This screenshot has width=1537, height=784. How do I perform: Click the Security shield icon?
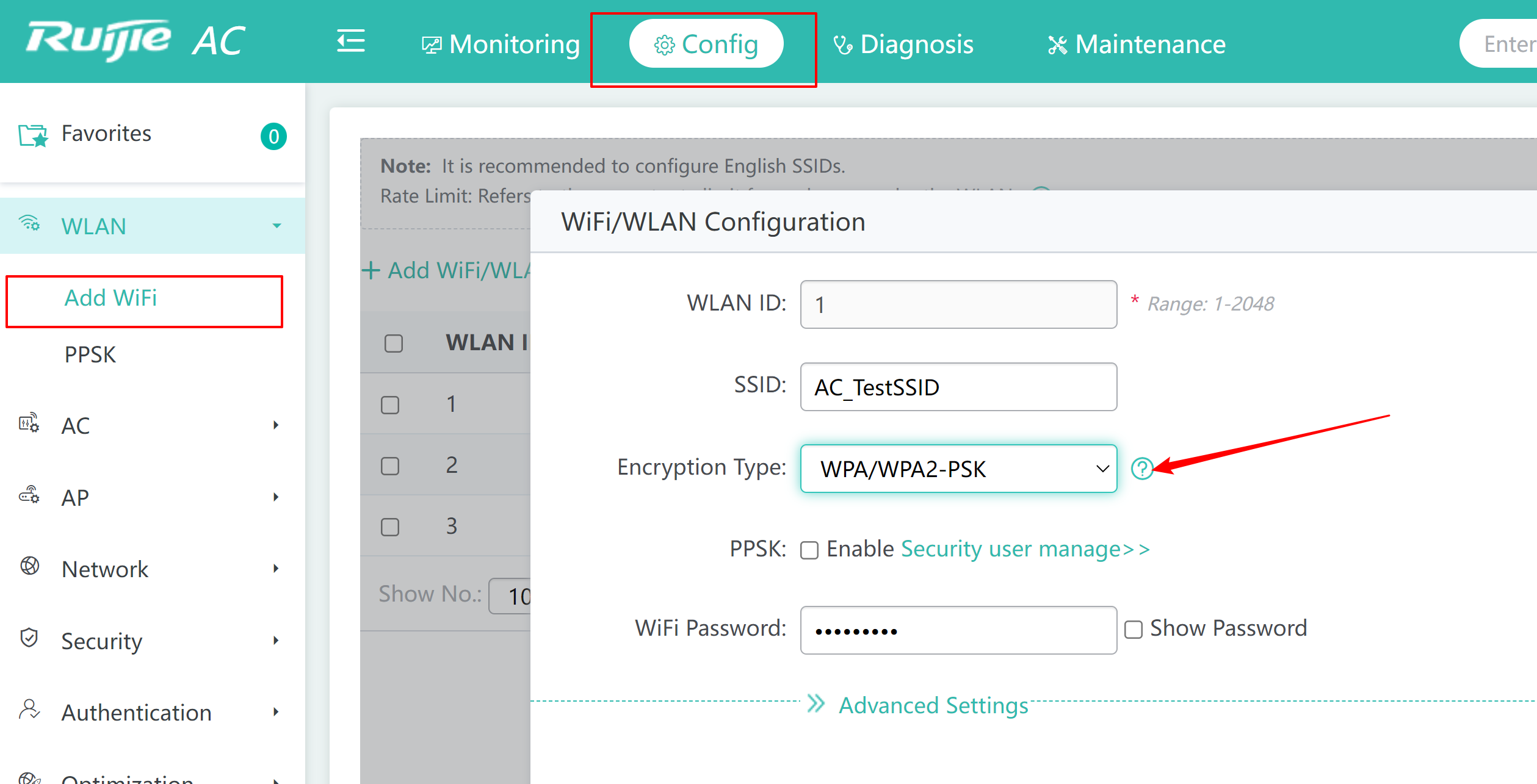pyautogui.click(x=29, y=638)
